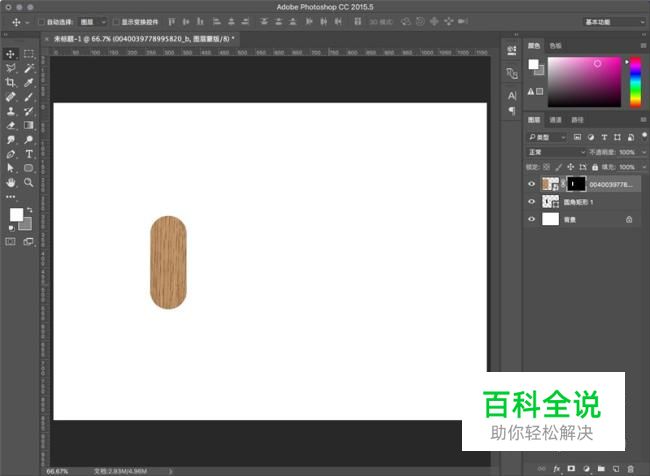Image resolution: width=650 pixels, height=476 pixels.
Task: Filter layers by adjustment layers icon
Action: coord(591,137)
